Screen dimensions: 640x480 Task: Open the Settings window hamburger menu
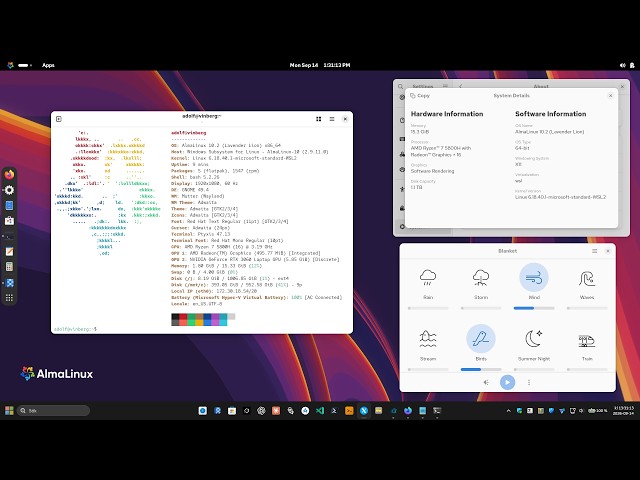[x=445, y=86]
